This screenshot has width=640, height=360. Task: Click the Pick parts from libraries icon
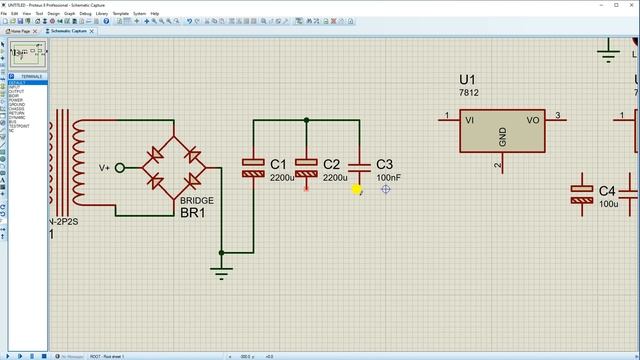(x=264, y=21)
